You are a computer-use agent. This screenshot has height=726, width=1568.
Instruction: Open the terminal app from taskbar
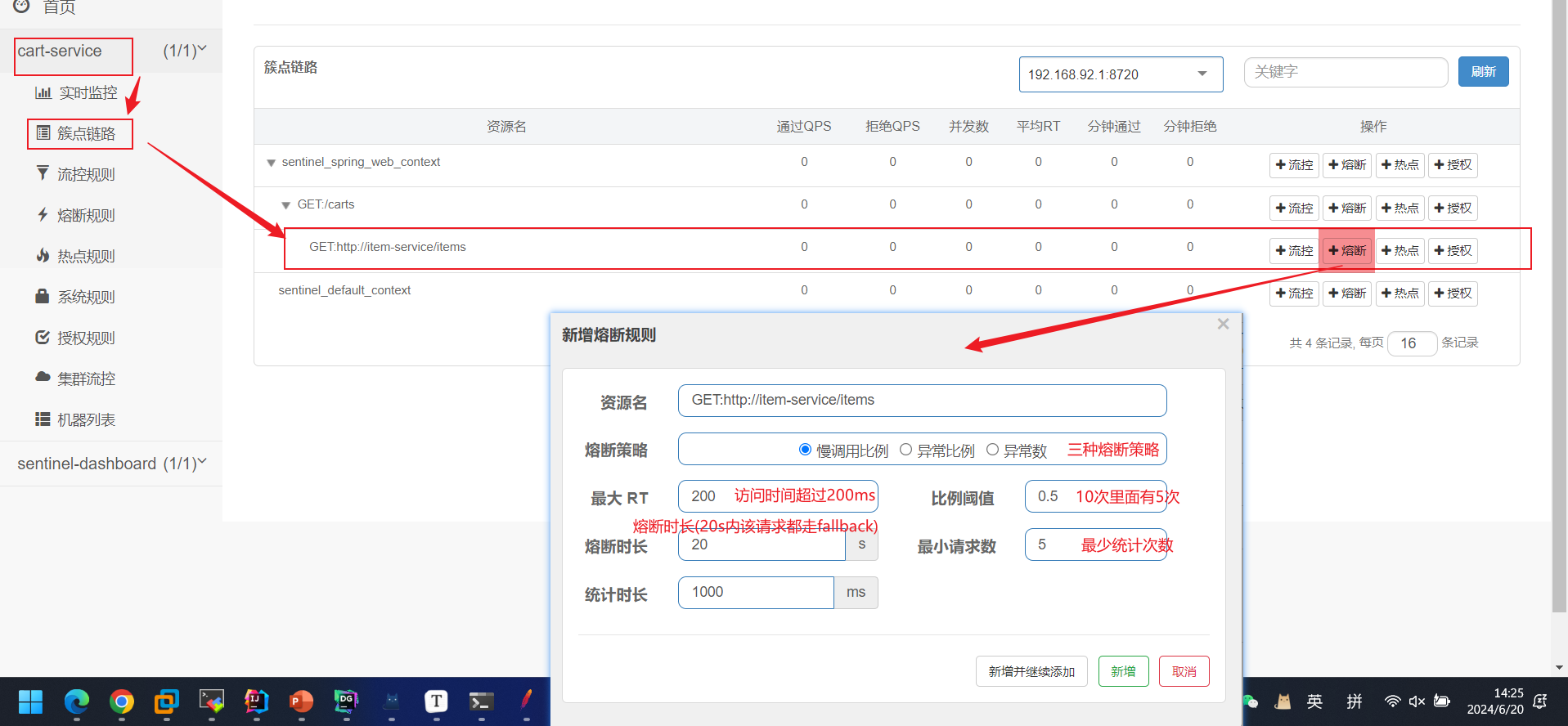click(481, 701)
